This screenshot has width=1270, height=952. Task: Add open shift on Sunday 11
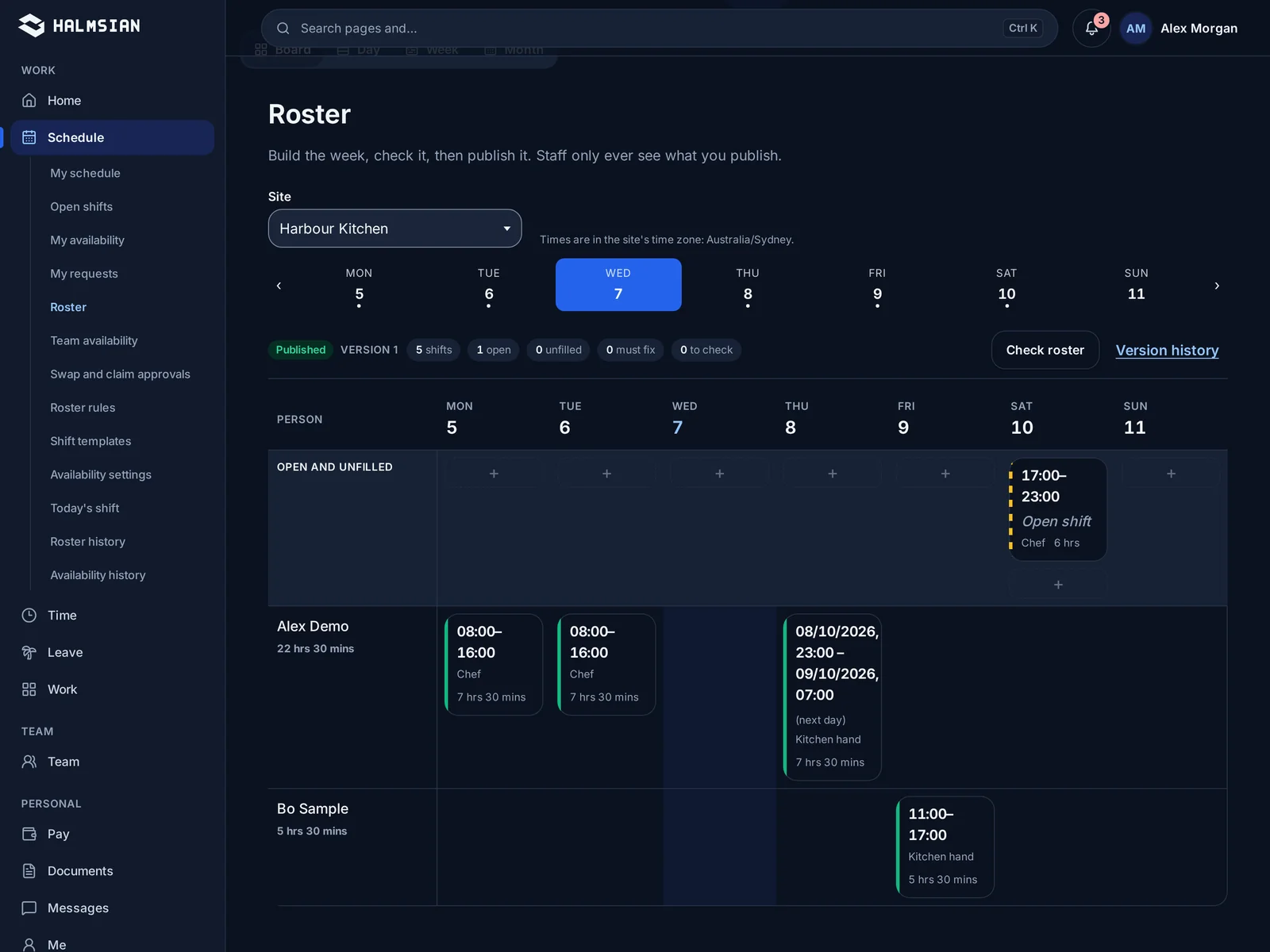[x=1171, y=474]
